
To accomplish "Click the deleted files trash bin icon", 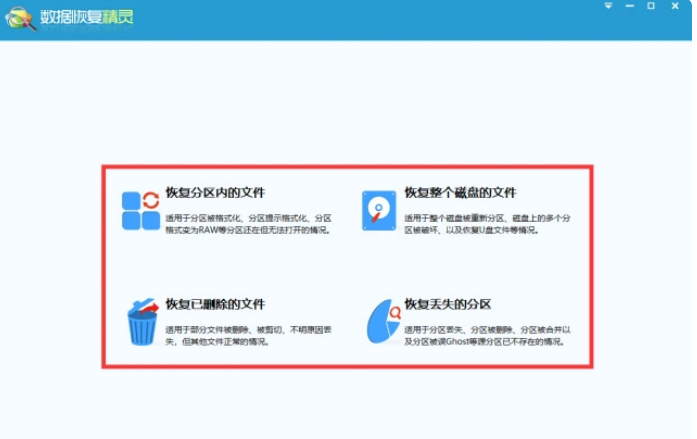I will (x=141, y=321).
